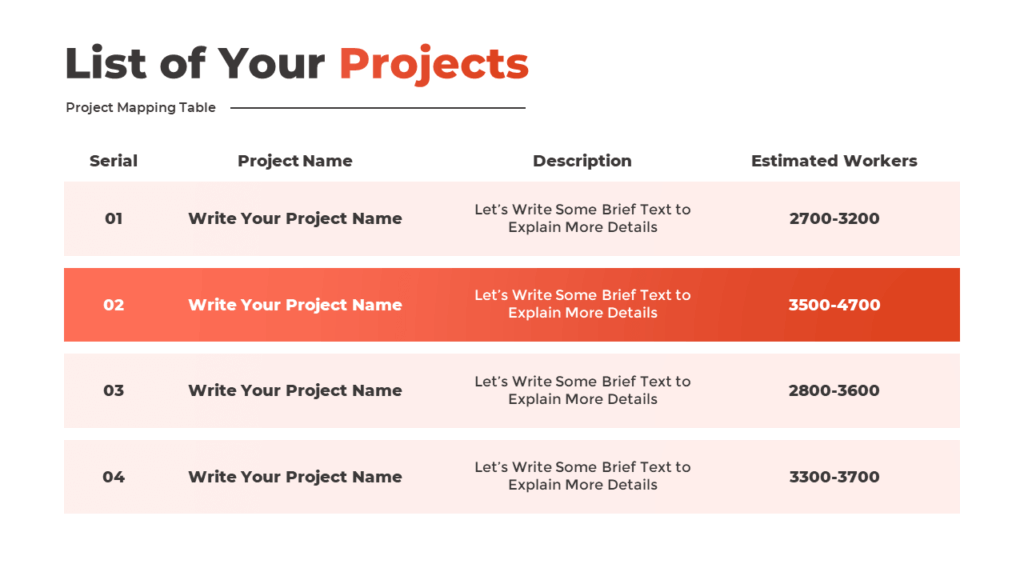Select the "Estimated Workers" column header
Image resolution: width=1024 pixels, height=576 pixels.
[x=834, y=161]
